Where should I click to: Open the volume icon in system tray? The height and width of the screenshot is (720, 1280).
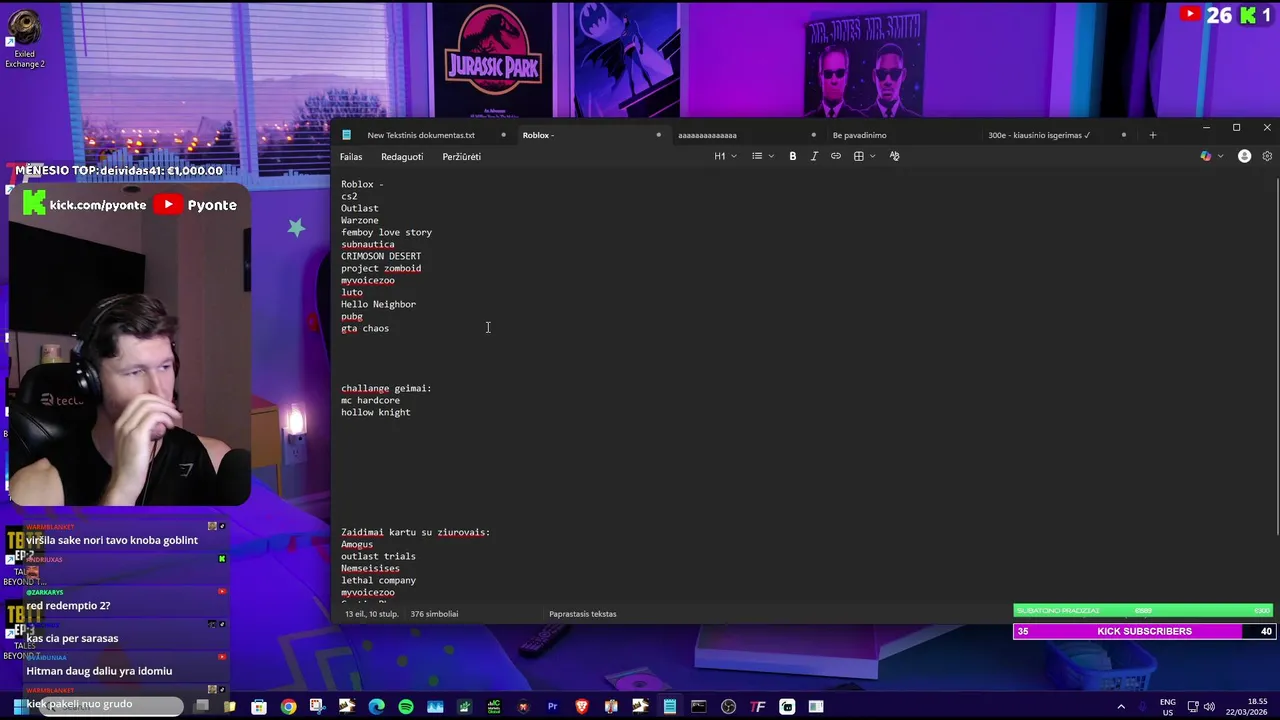[1209, 707]
